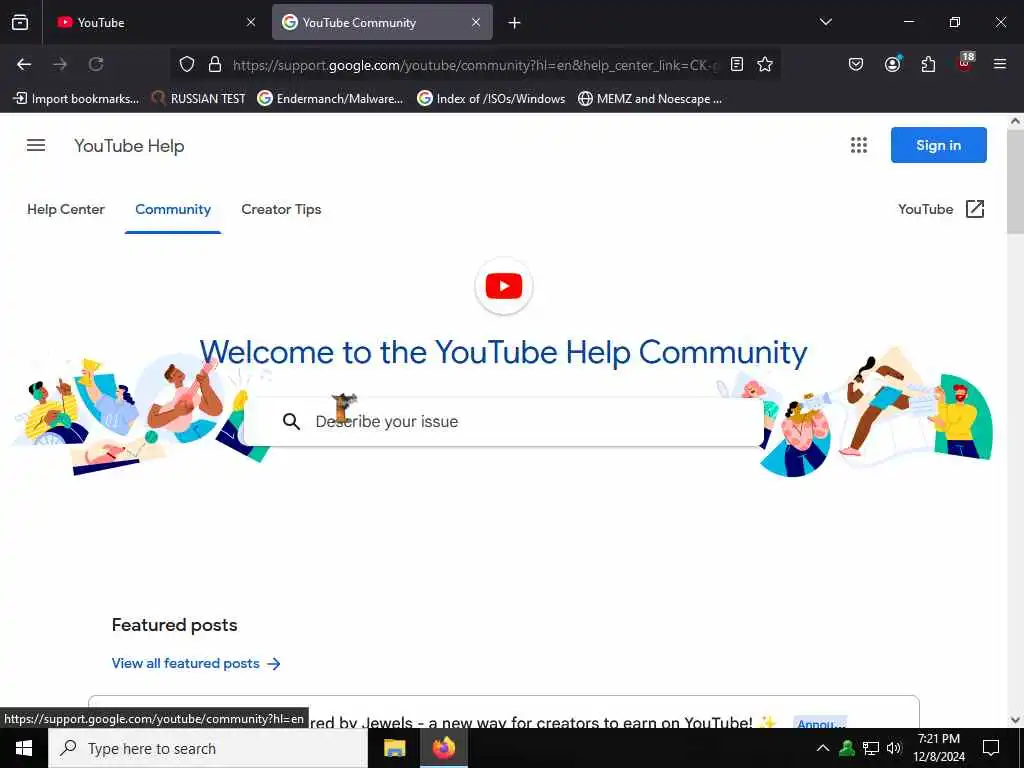The width and height of the screenshot is (1024, 768).
Task: Show hidden system tray icons
Action: click(823, 748)
